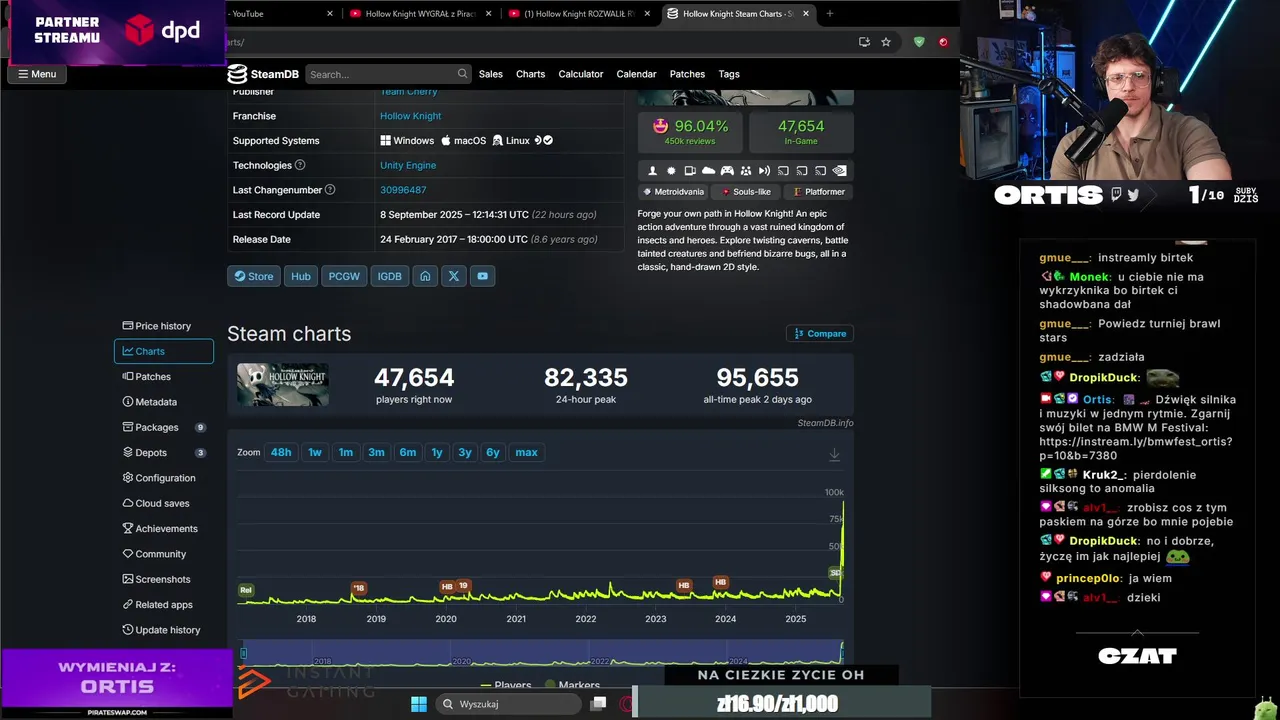Click the GeForce Now NVIDIA icon
This screenshot has height=720, width=1280.
[x=840, y=171]
